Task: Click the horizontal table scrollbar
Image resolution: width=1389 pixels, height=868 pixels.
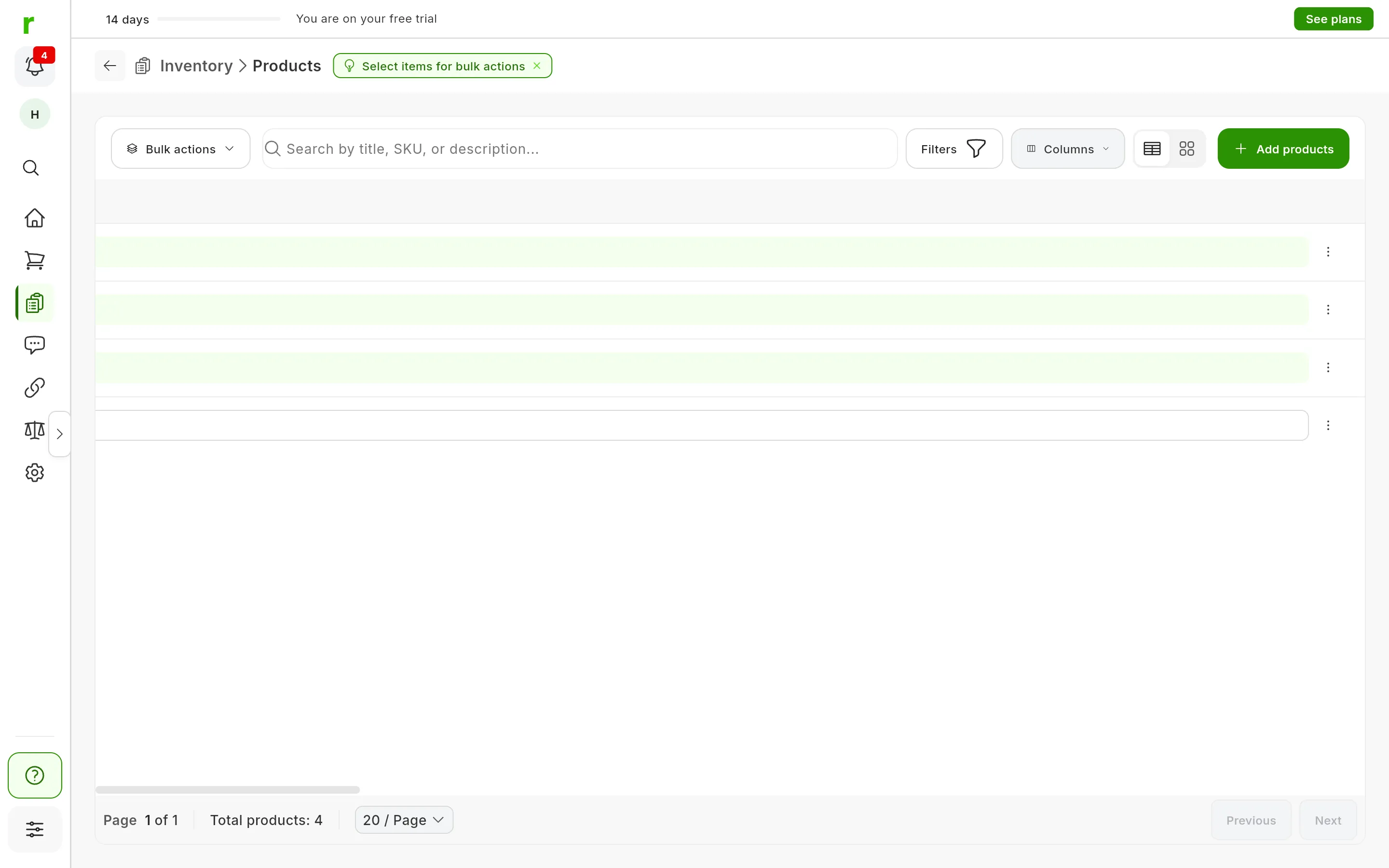Action: pos(227,790)
